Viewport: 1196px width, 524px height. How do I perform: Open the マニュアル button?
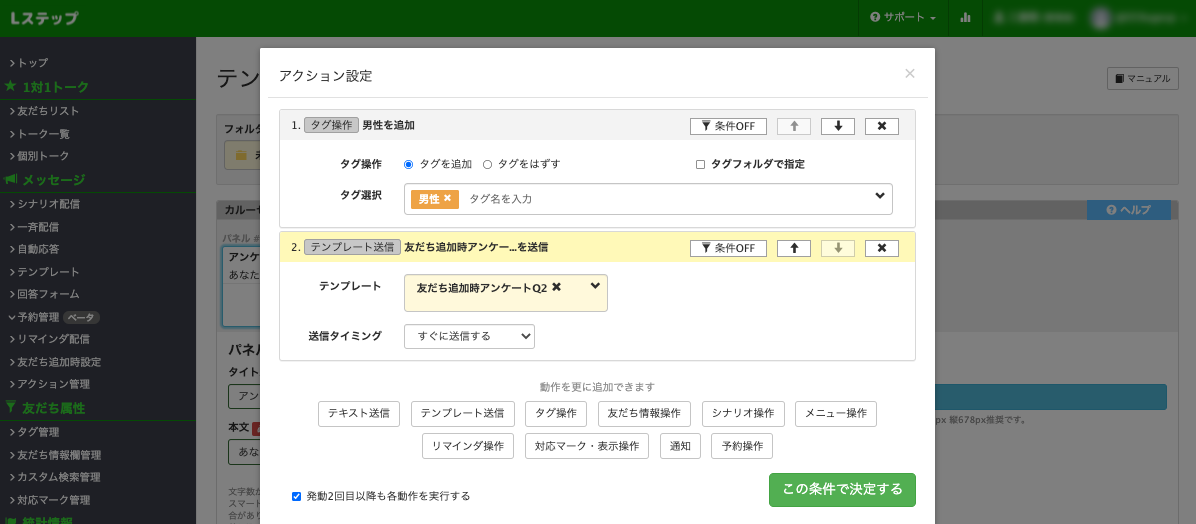pos(1143,79)
